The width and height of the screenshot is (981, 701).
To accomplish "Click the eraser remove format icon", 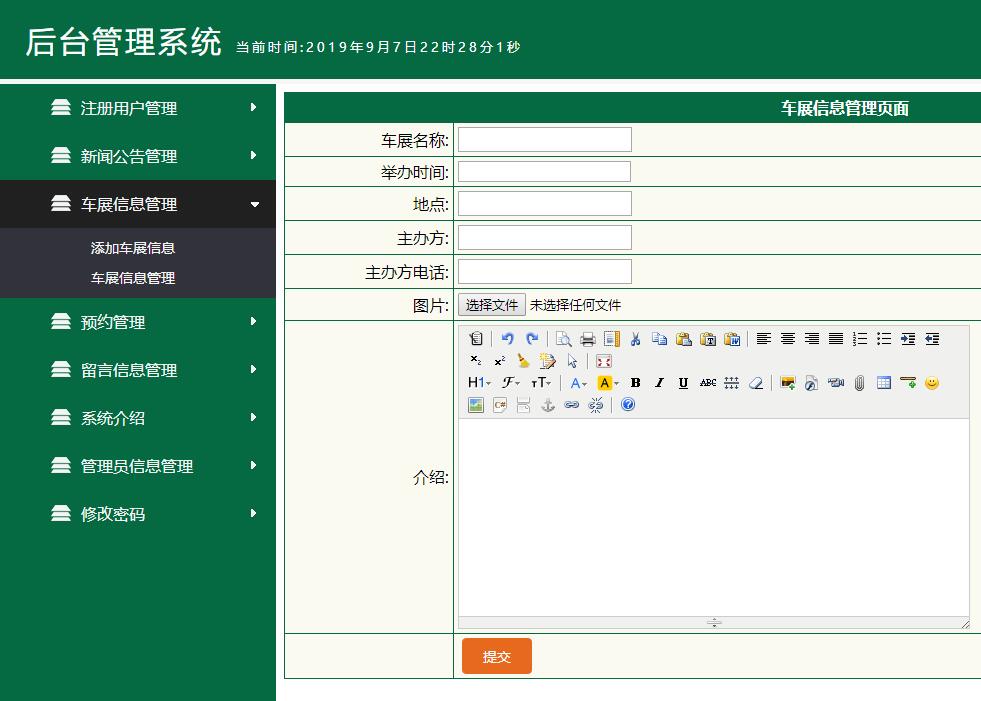I will tap(756, 383).
